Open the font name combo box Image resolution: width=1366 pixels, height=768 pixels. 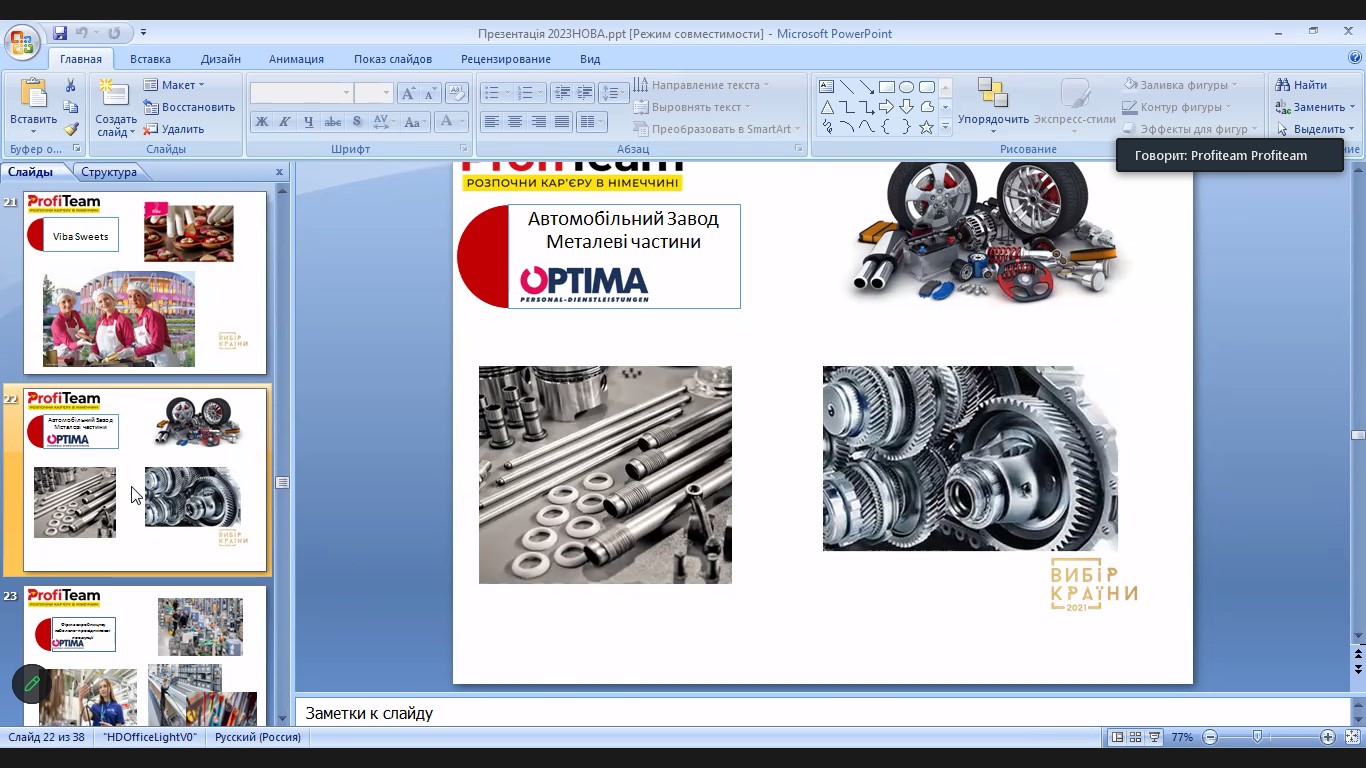click(301, 93)
